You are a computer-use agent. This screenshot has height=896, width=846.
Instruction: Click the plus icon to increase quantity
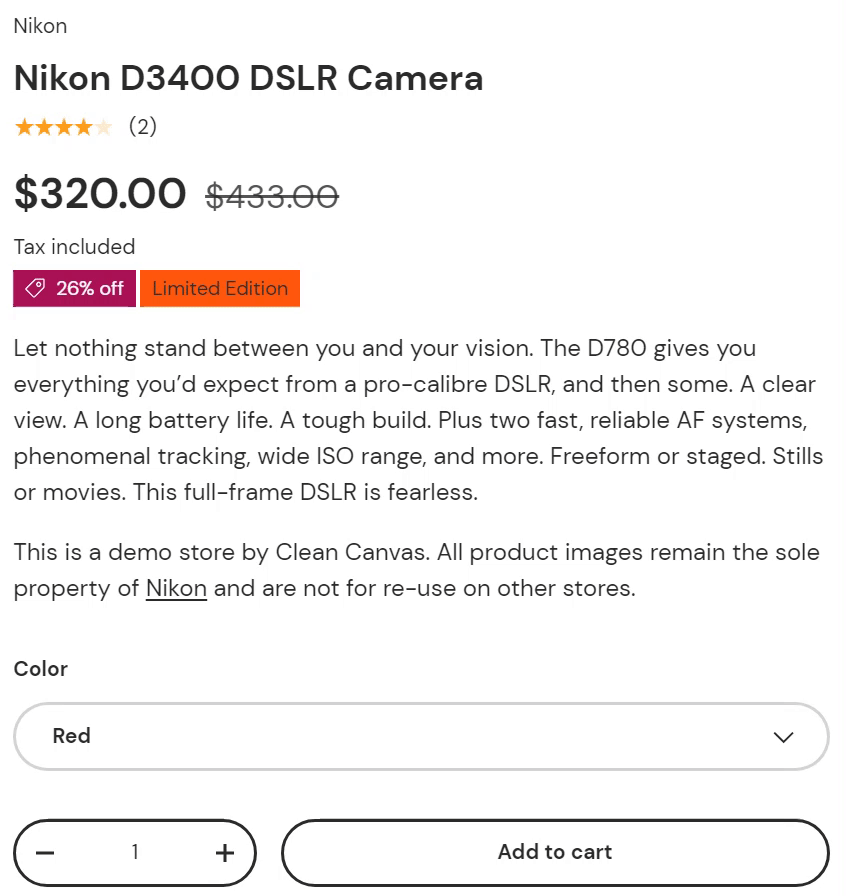pos(225,853)
